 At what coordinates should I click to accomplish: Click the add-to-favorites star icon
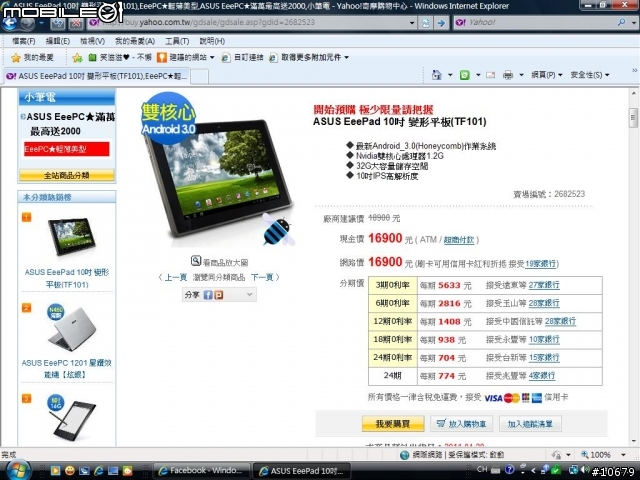(77, 58)
